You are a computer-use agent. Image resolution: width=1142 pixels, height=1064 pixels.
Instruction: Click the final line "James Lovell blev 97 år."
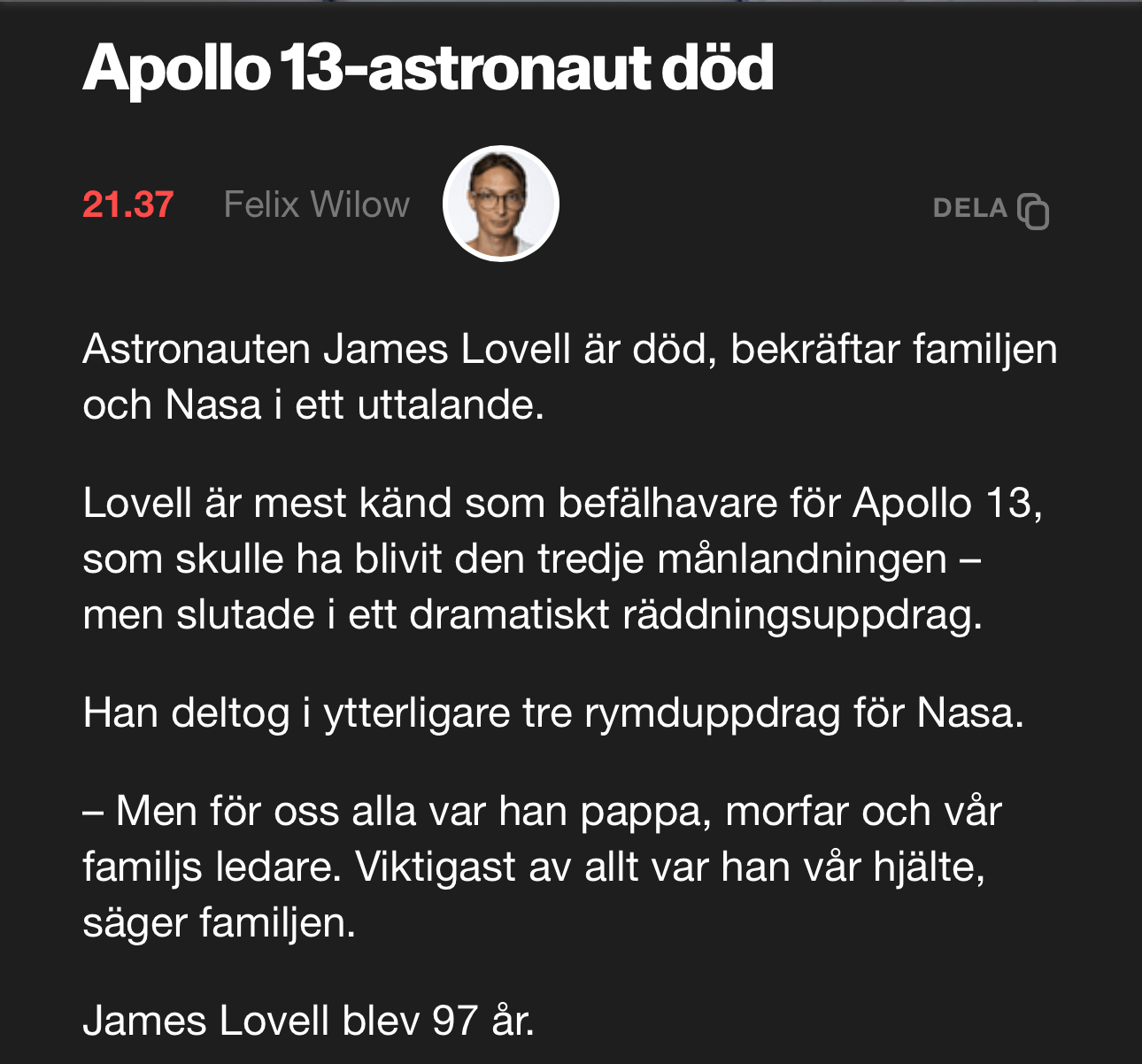(309, 1021)
